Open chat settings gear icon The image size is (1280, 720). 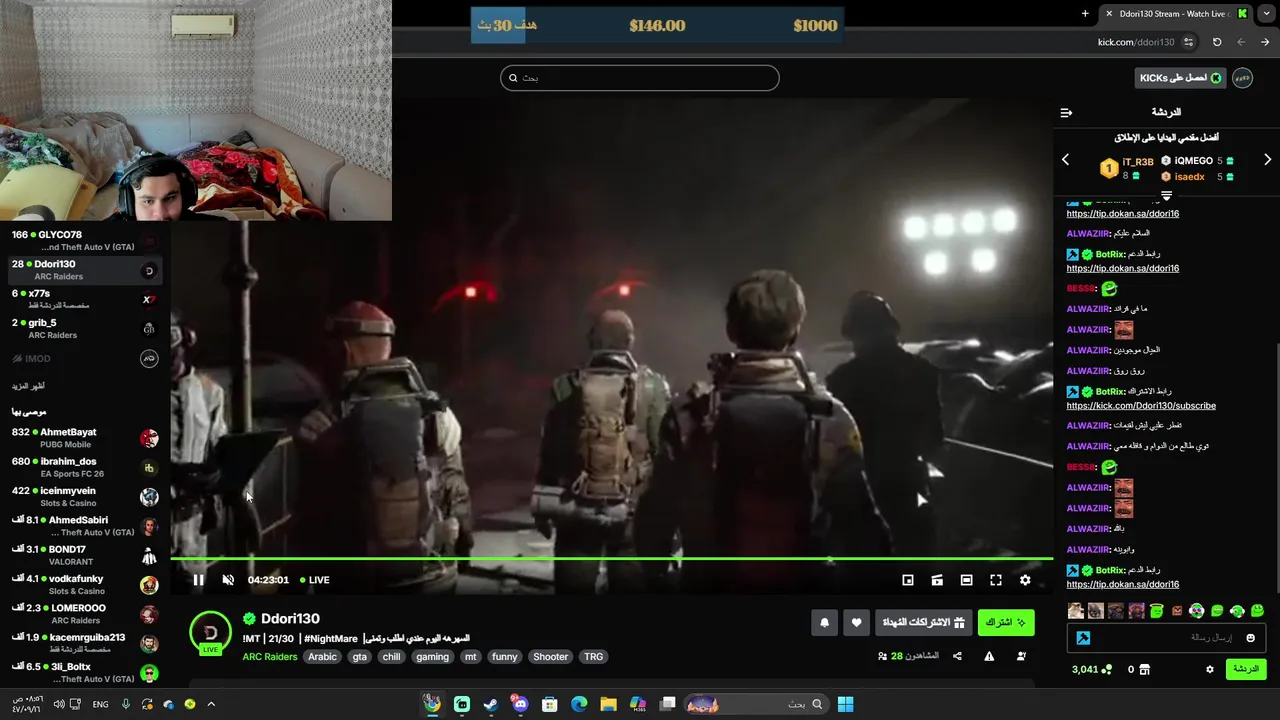tap(1209, 669)
